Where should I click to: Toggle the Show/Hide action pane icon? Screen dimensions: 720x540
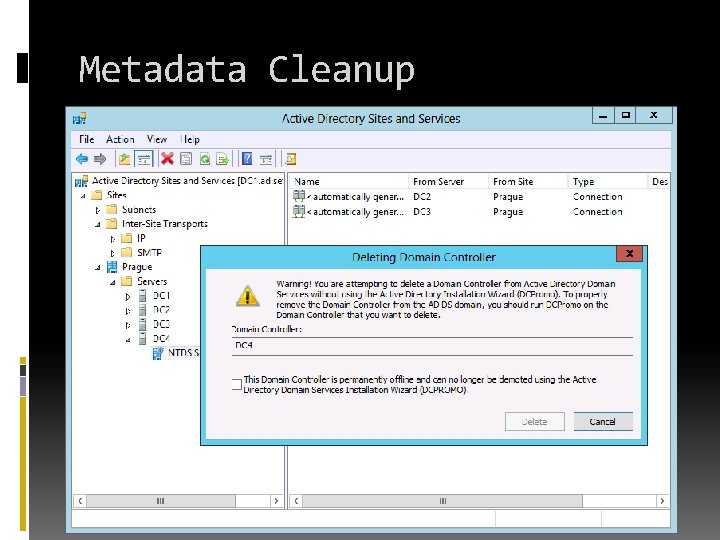tap(266, 159)
